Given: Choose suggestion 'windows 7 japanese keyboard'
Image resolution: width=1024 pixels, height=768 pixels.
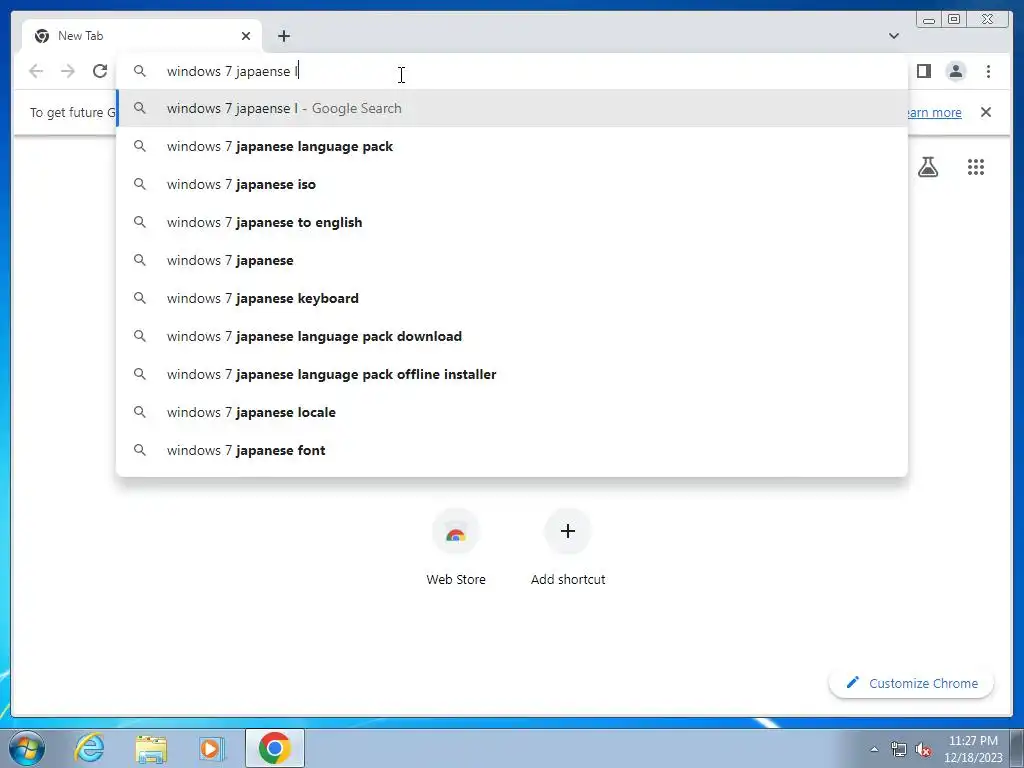Looking at the screenshot, I should [x=512, y=298].
